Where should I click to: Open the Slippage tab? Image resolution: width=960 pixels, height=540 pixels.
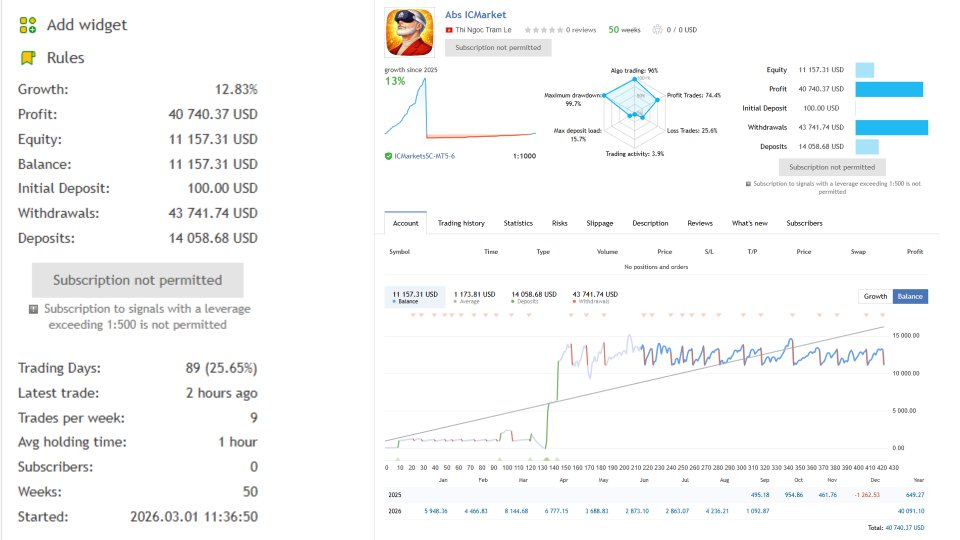599,223
